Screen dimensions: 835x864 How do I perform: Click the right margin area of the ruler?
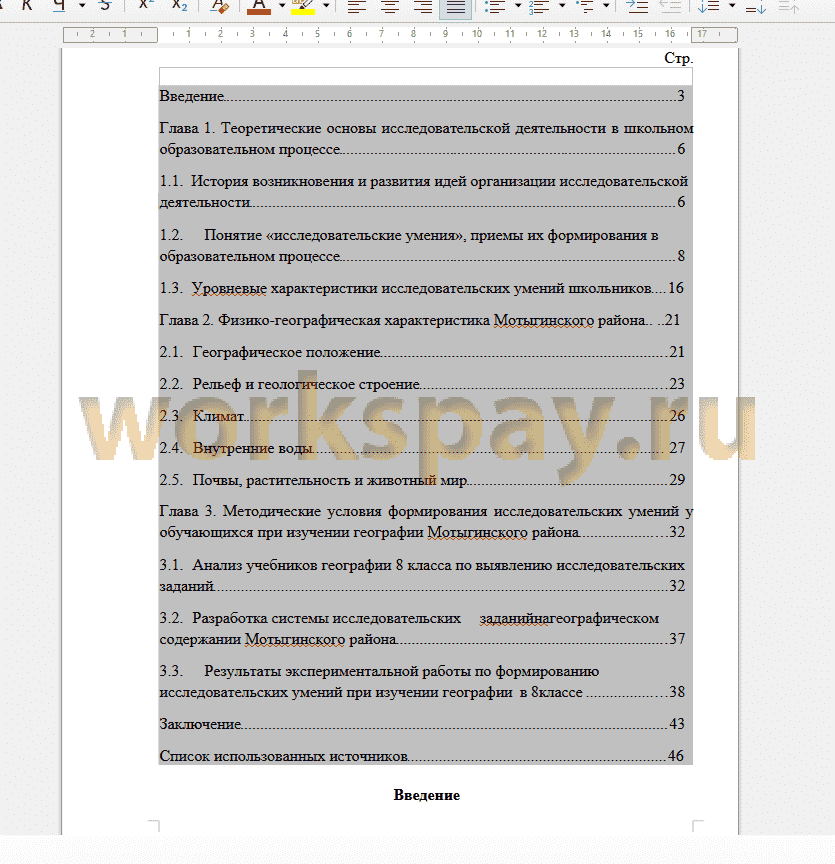tap(714, 34)
